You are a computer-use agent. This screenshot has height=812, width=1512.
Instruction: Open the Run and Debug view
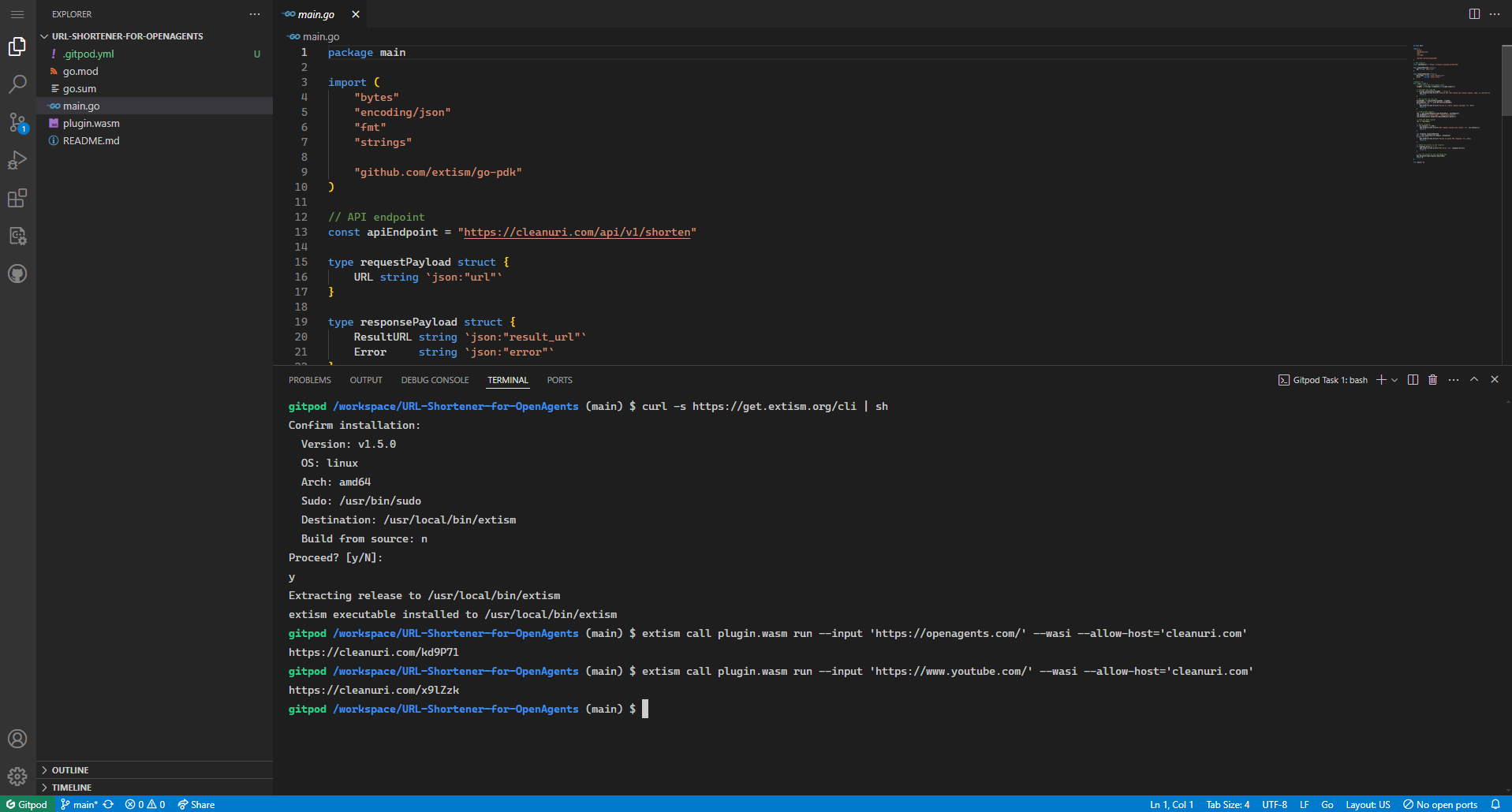tap(17, 160)
